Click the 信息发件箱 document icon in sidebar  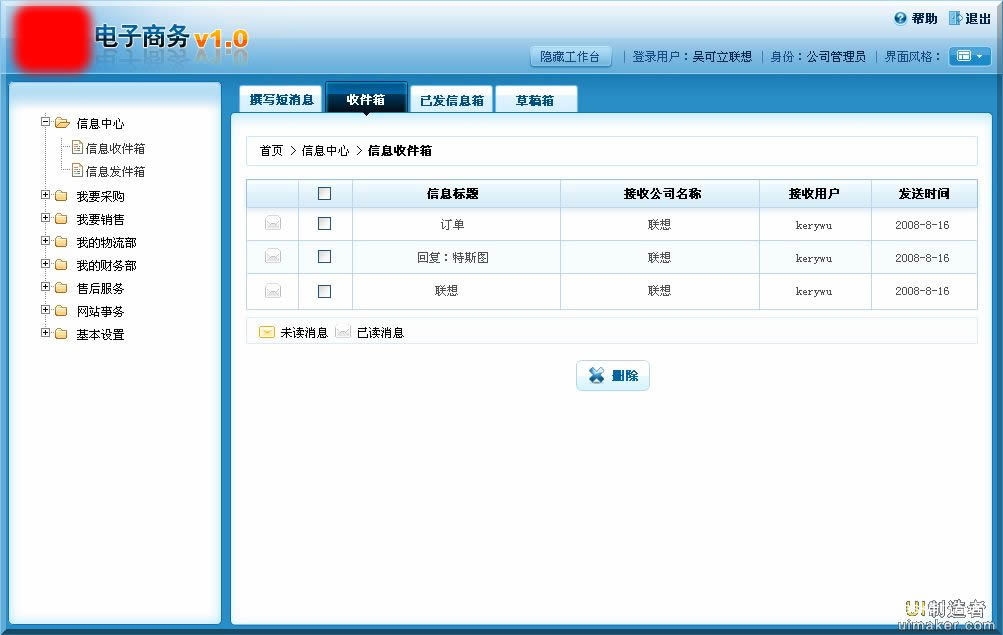(77, 171)
